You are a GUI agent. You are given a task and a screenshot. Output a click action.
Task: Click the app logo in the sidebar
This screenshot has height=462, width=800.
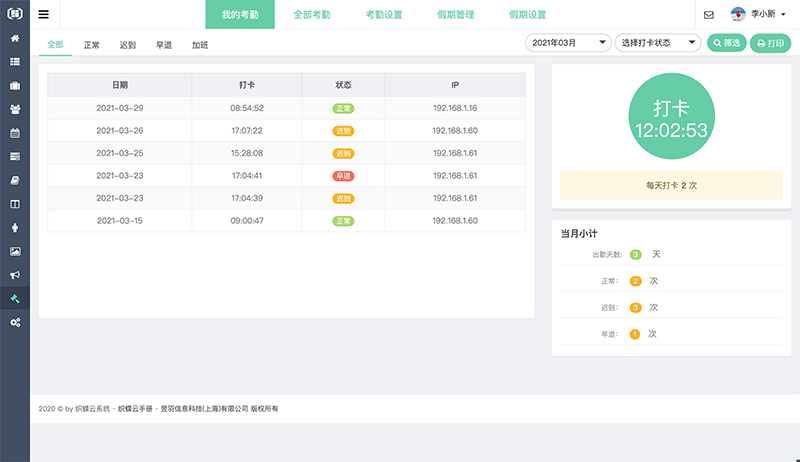(x=15, y=14)
